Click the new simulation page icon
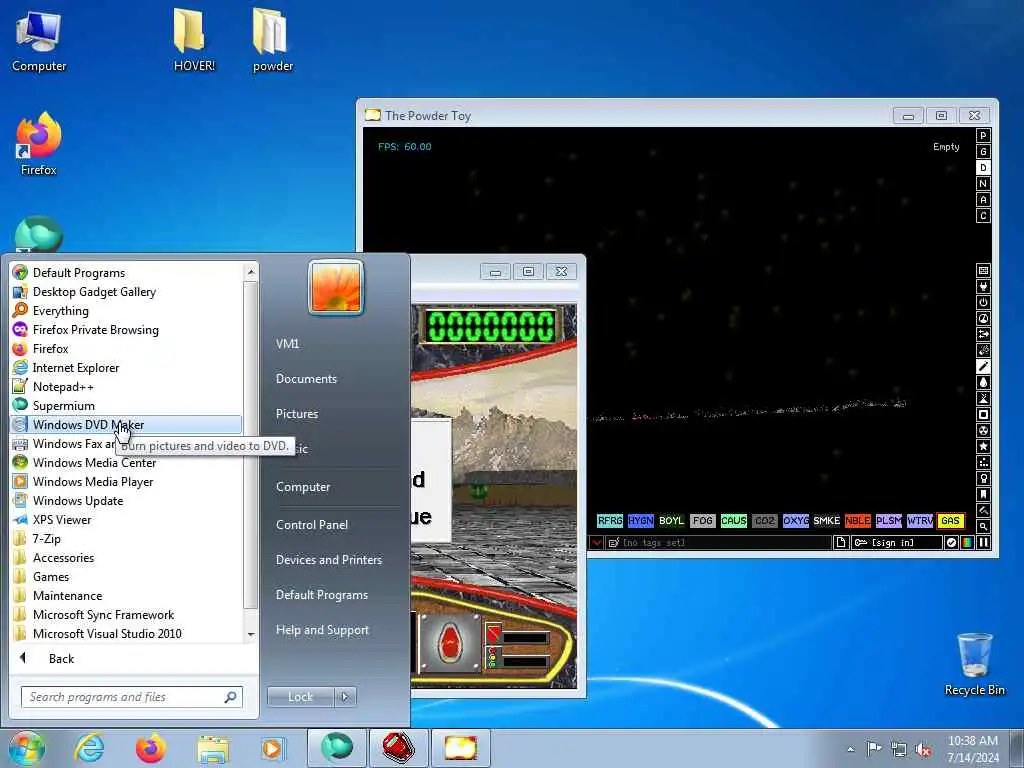The width and height of the screenshot is (1024, 768). click(x=841, y=543)
